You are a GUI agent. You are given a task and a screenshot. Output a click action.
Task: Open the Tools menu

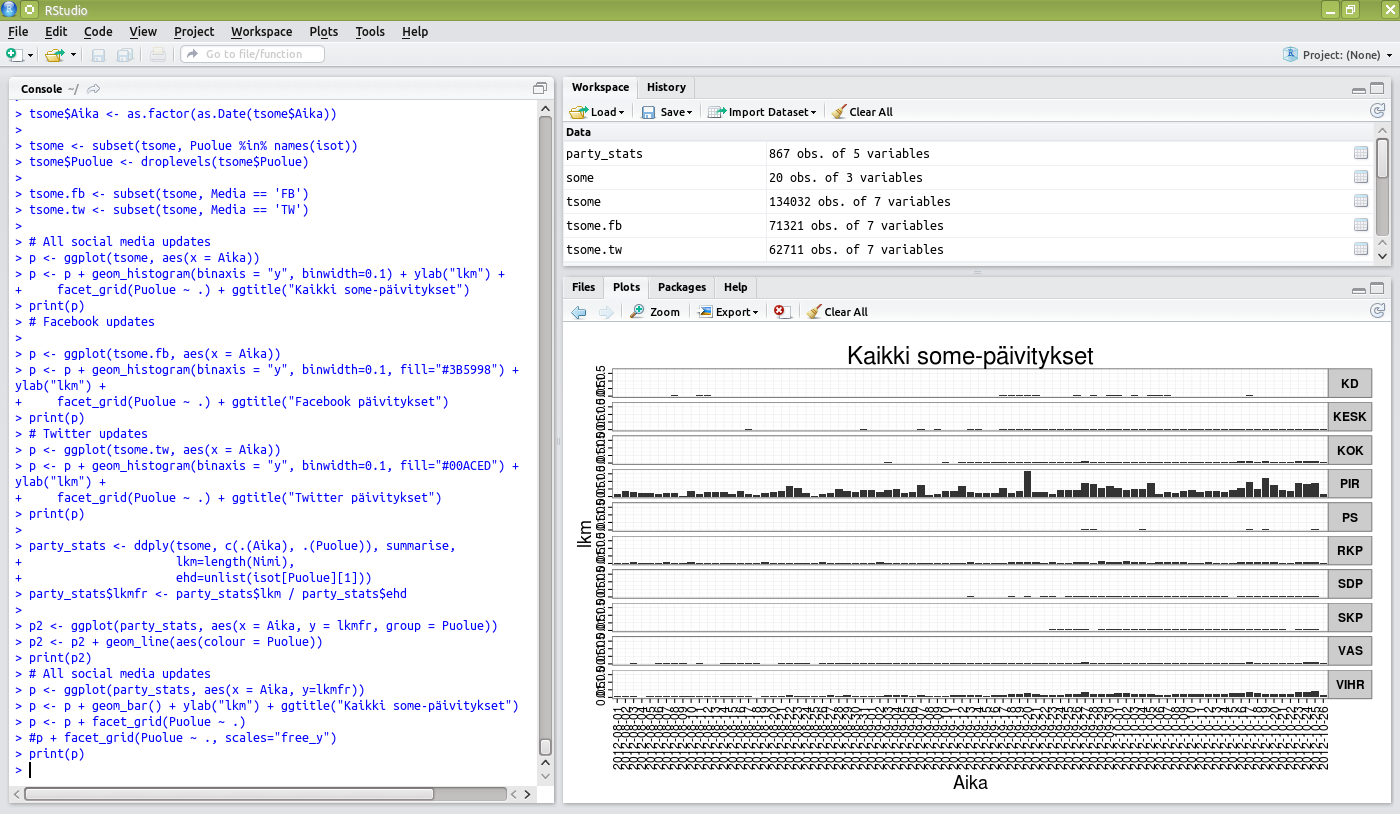click(370, 31)
